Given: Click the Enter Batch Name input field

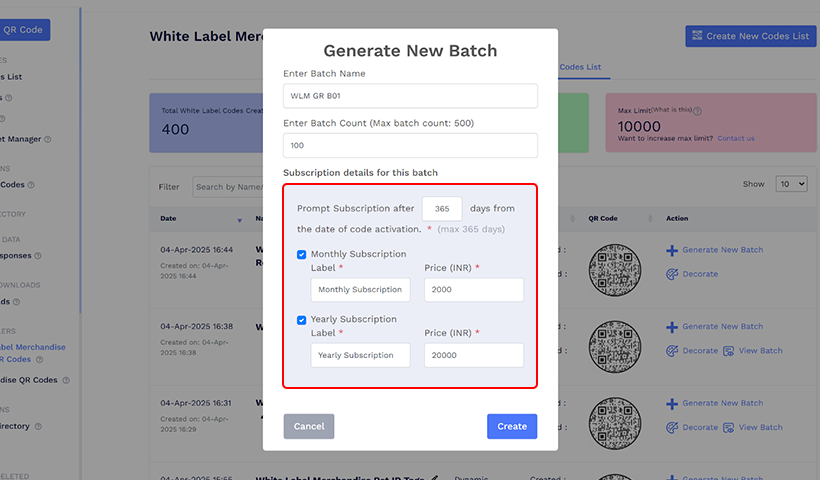Looking at the screenshot, I should 410,96.
